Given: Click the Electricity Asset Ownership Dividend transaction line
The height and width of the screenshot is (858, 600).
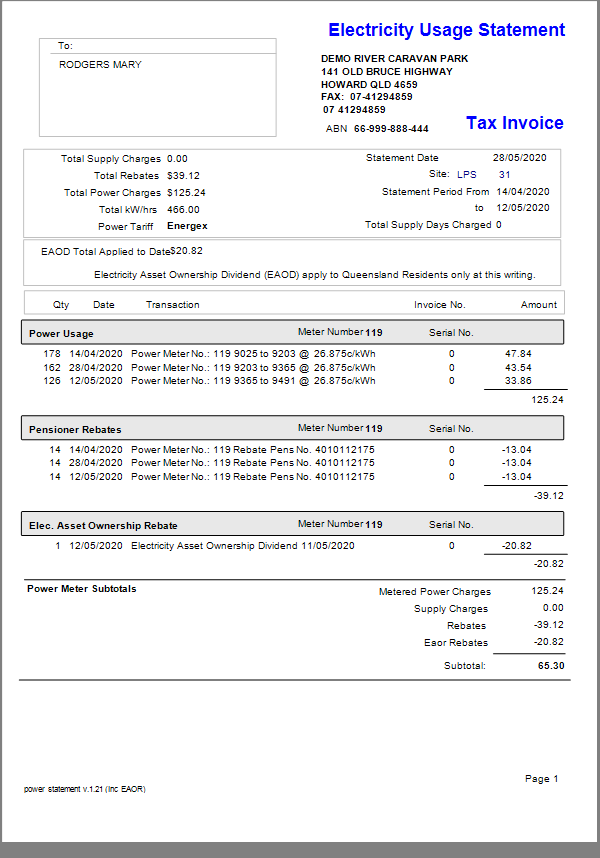Looking at the screenshot, I should (x=242, y=546).
